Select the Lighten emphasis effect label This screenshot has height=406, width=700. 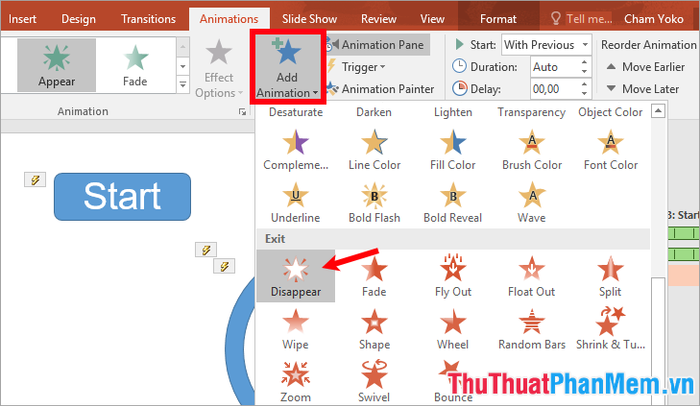(453, 112)
